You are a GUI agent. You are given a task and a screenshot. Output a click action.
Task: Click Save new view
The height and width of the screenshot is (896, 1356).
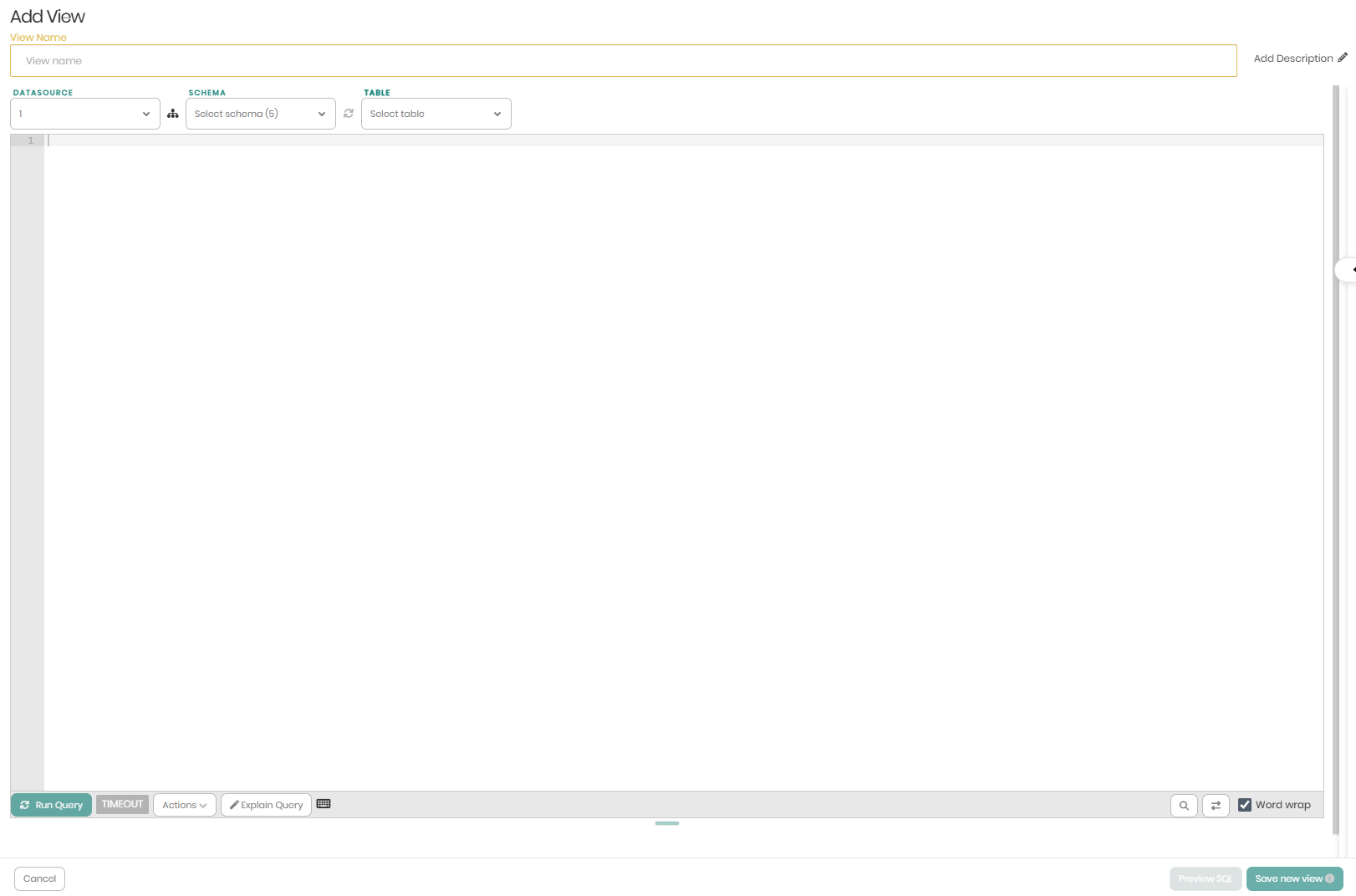tap(1294, 878)
